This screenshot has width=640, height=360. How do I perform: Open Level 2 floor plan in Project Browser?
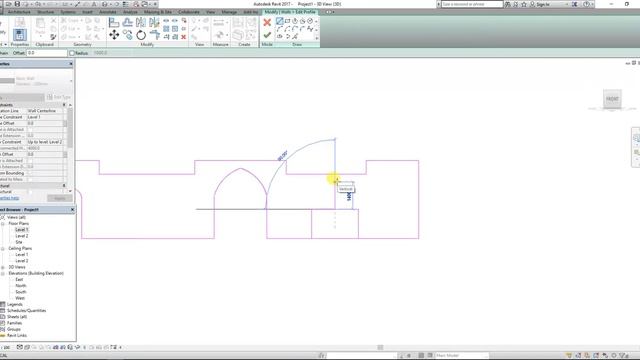coord(22,236)
